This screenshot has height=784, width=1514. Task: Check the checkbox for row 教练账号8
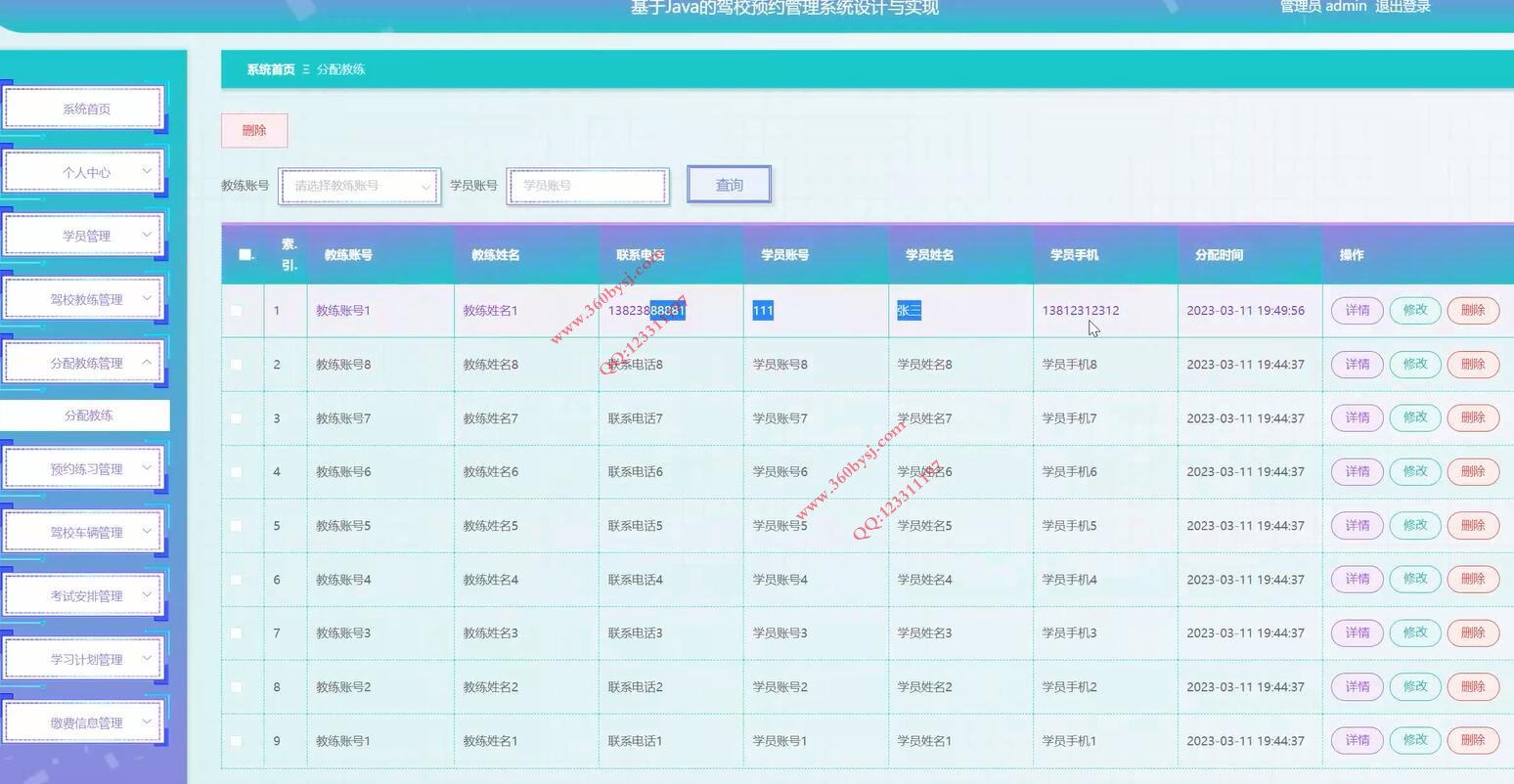click(x=236, y=365)
